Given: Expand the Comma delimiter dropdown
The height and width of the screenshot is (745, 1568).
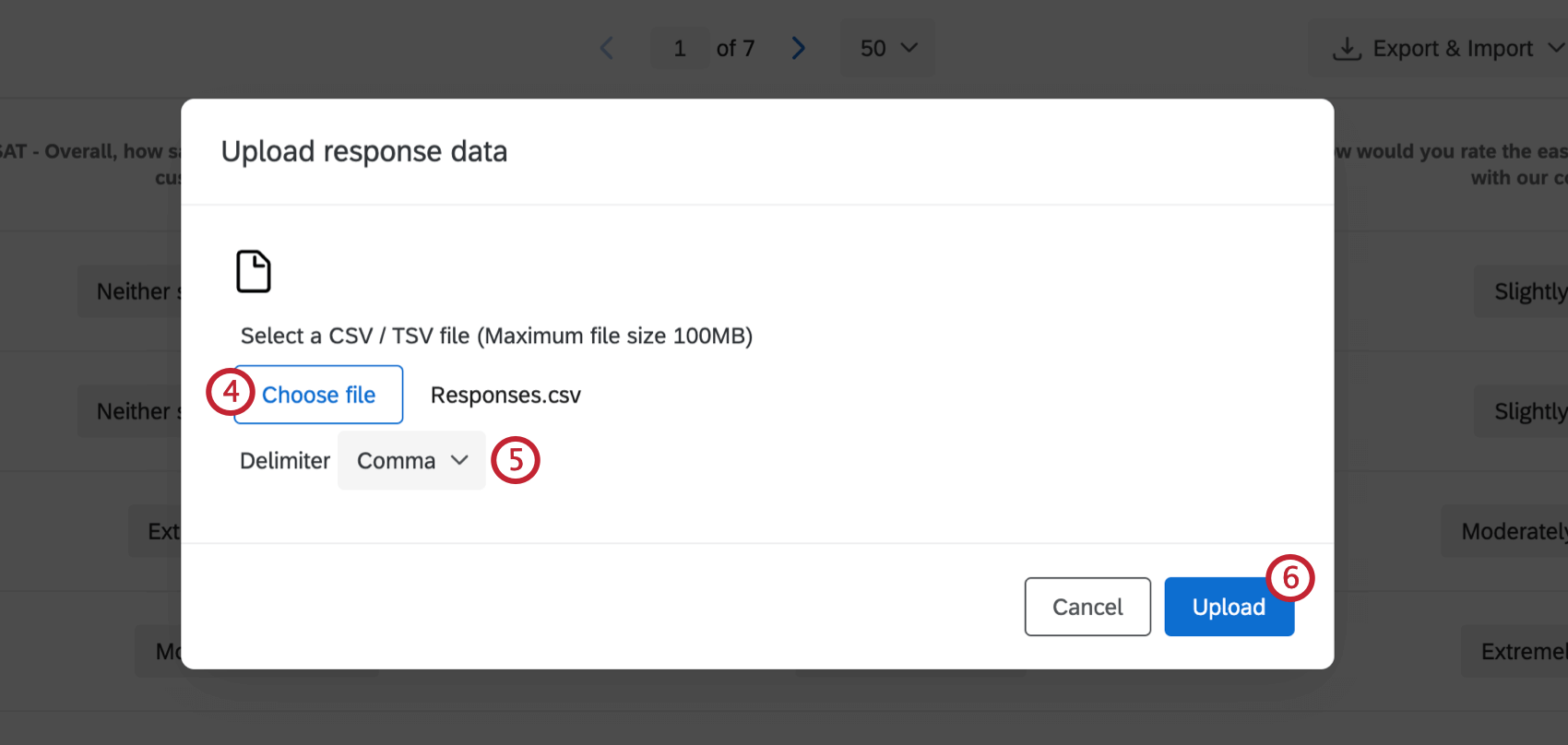Looking at the screenshot, I should point(411,460).
